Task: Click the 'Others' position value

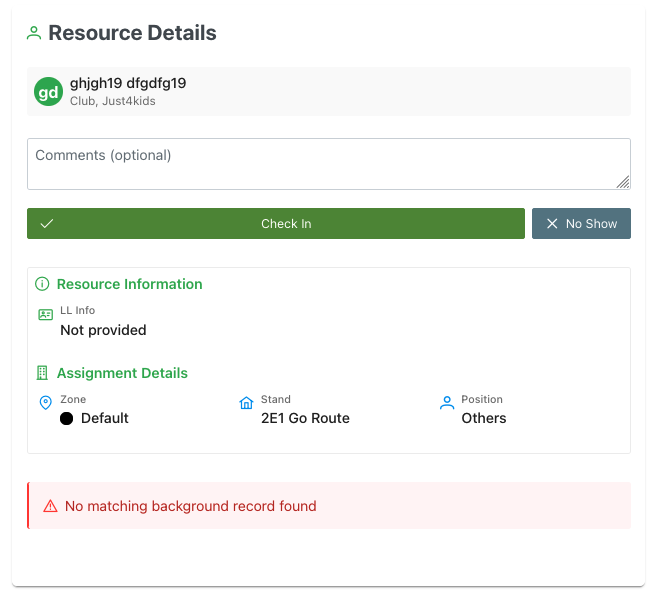Action: click(x=484, y=418)
